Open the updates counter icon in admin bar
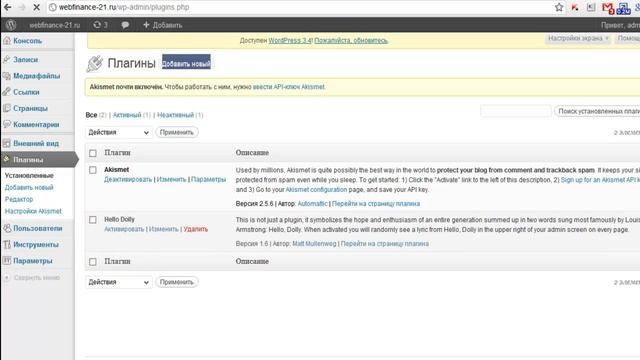 pos(100,25)
